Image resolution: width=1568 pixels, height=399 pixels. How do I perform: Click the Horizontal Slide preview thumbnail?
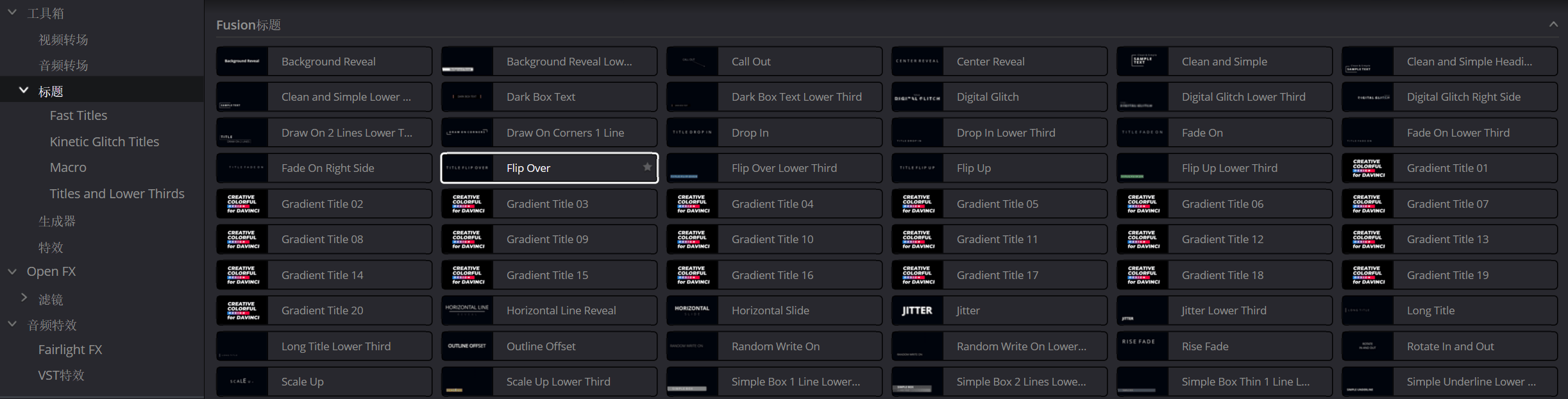tap(692, 310)
